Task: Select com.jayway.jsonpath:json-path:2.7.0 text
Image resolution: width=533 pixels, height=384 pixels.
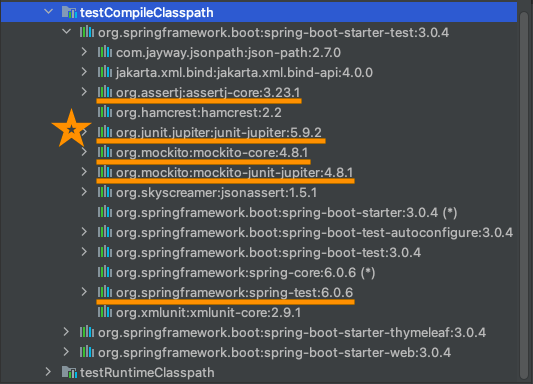Action: click(x=228, y=53)
